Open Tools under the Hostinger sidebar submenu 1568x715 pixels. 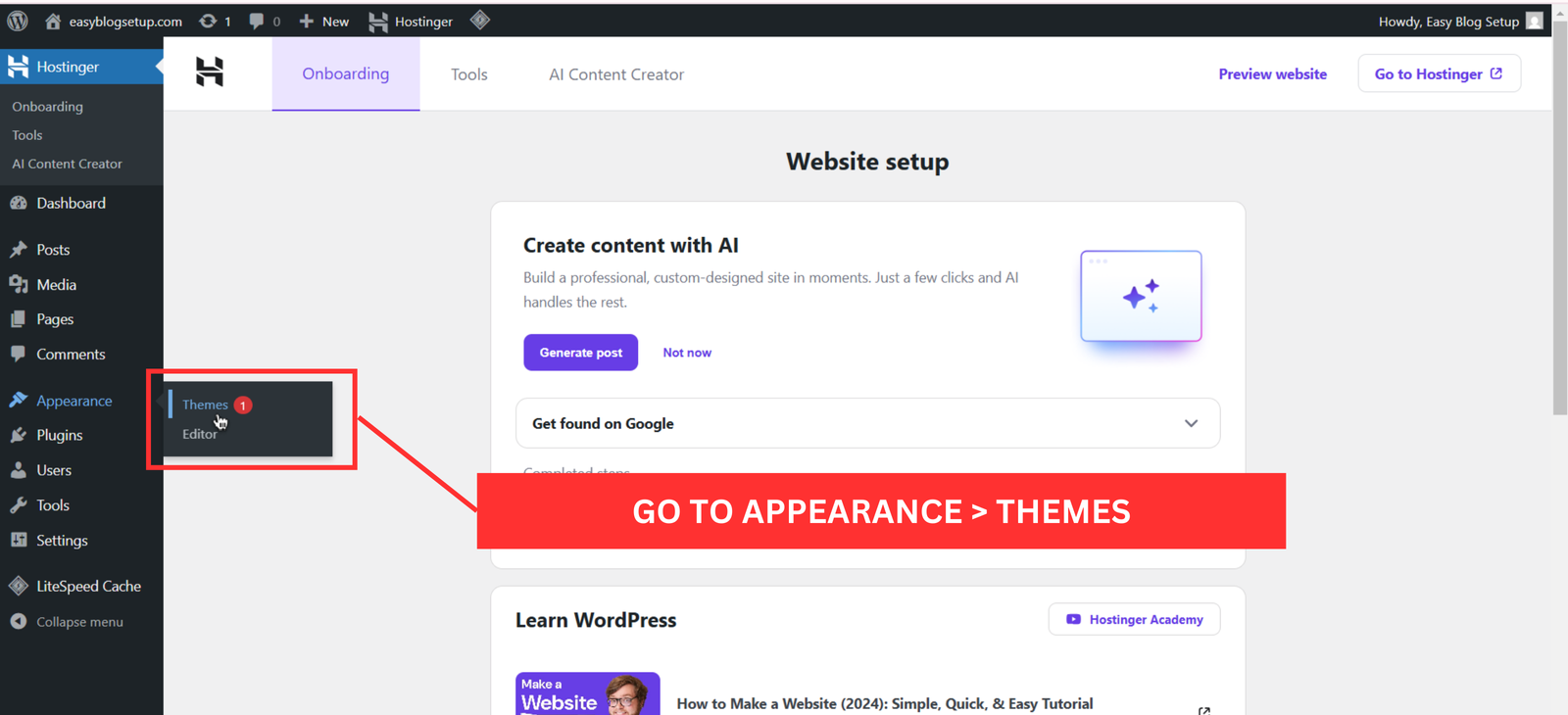[27, 135]
